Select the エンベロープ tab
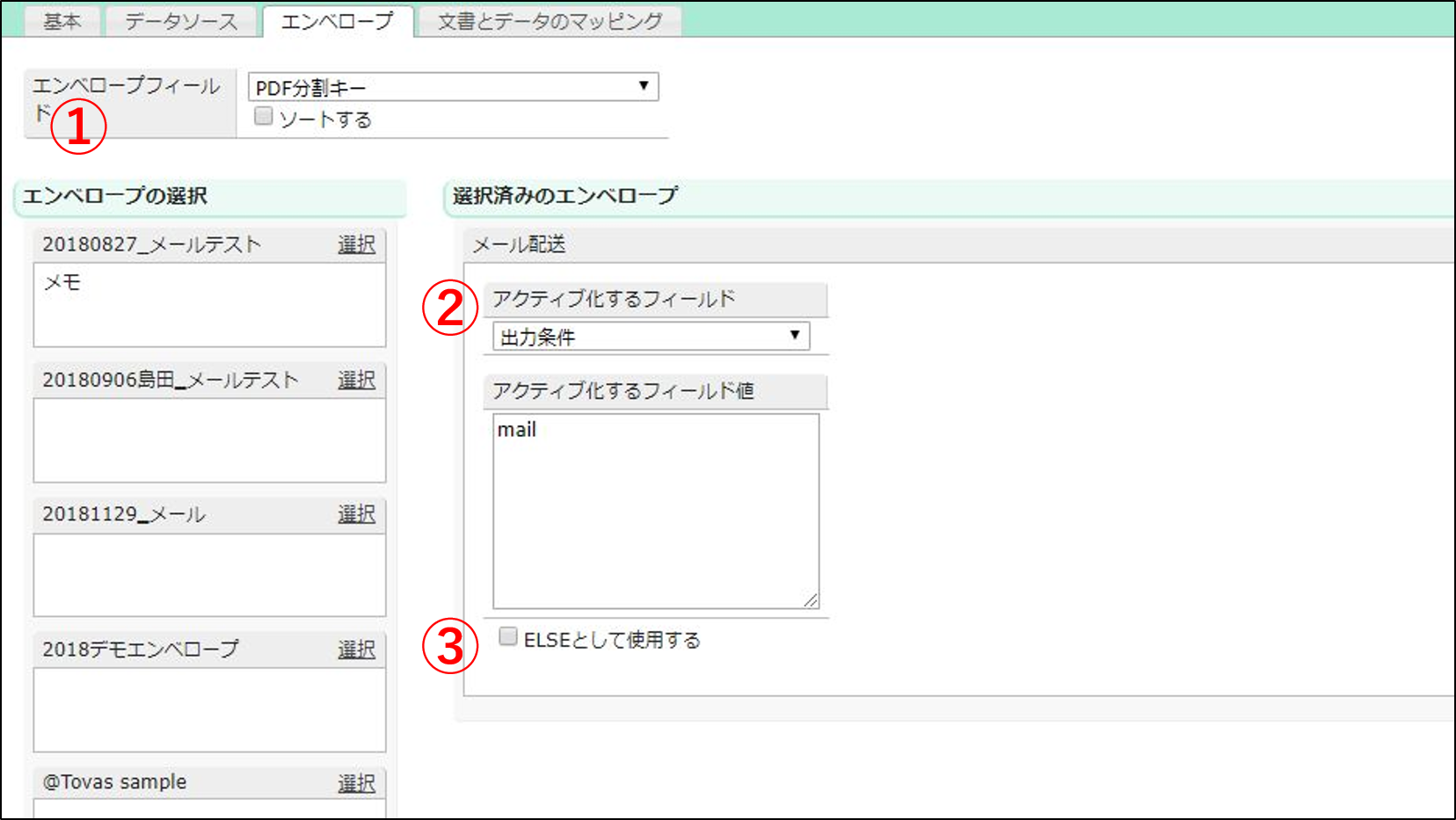The image size is (1456, 820). click(337, 21)
